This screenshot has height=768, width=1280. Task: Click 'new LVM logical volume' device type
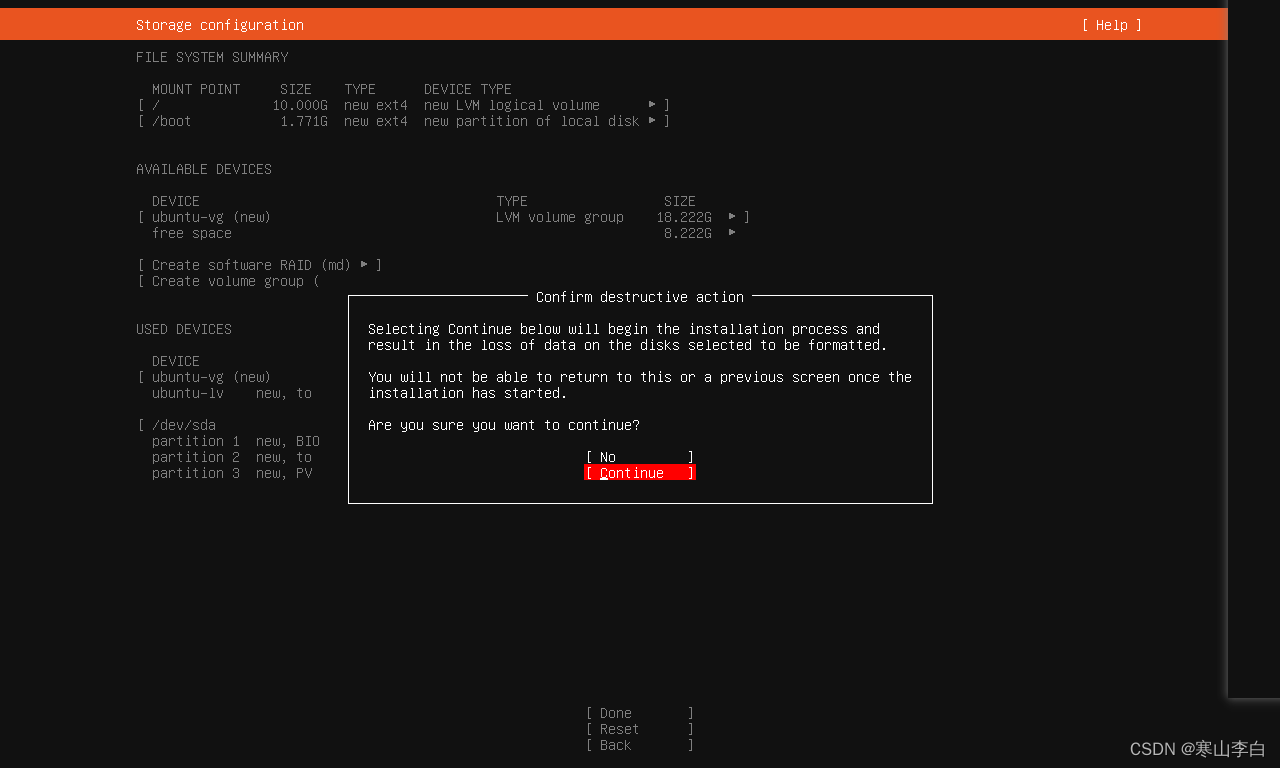coord(512,105)
